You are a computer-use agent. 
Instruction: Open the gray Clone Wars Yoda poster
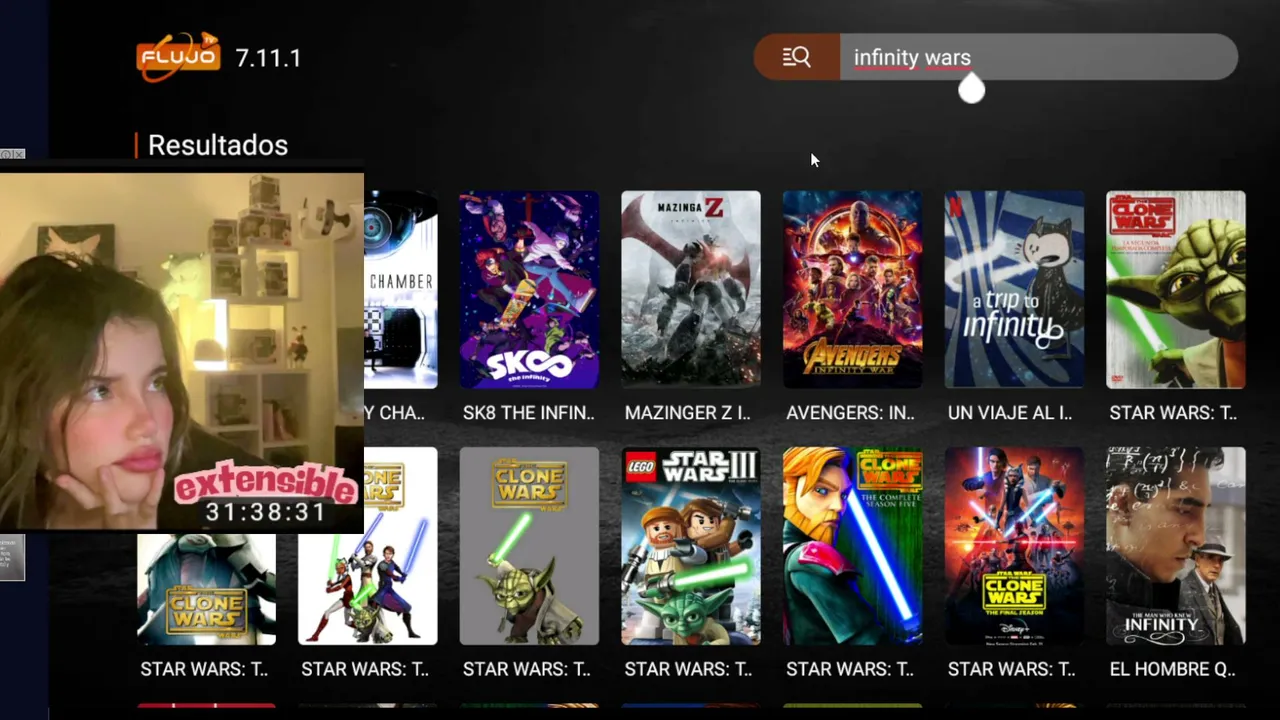[x=529, y=546]
